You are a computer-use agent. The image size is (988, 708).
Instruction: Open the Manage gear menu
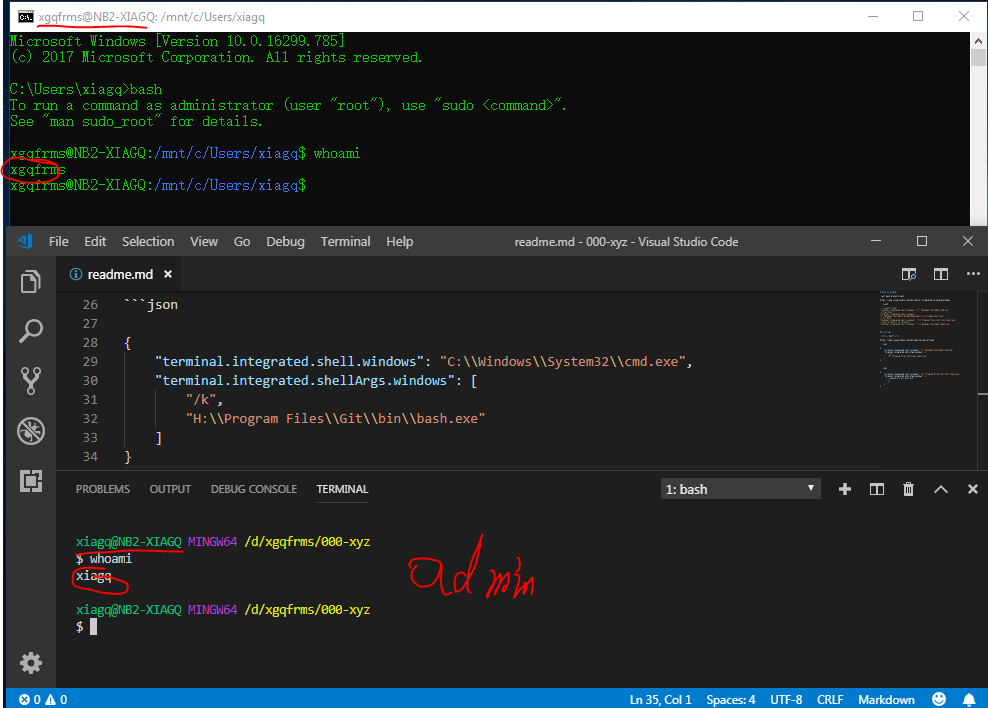[30, 663]
